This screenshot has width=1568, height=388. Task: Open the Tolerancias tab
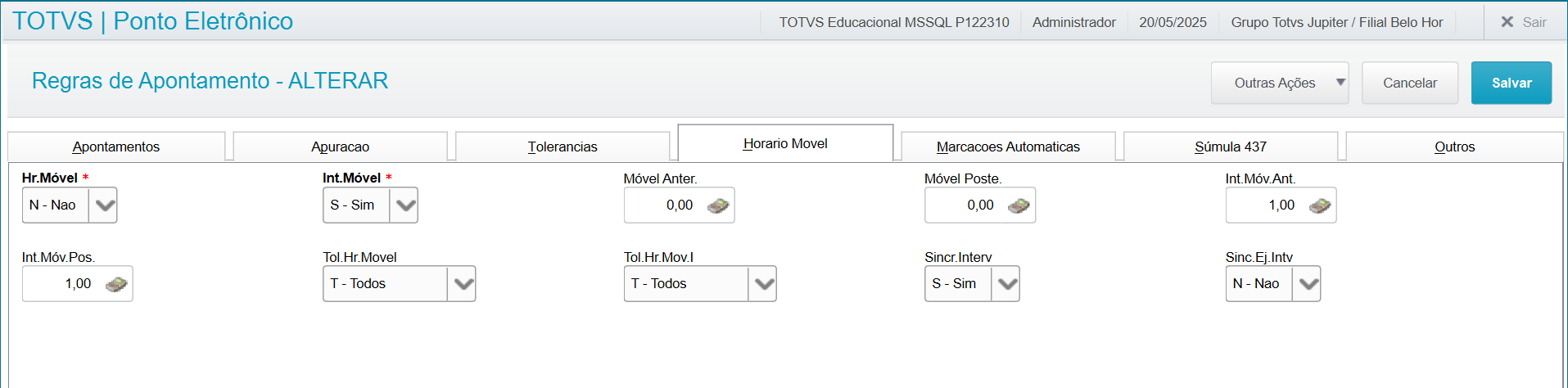[563, 147]
